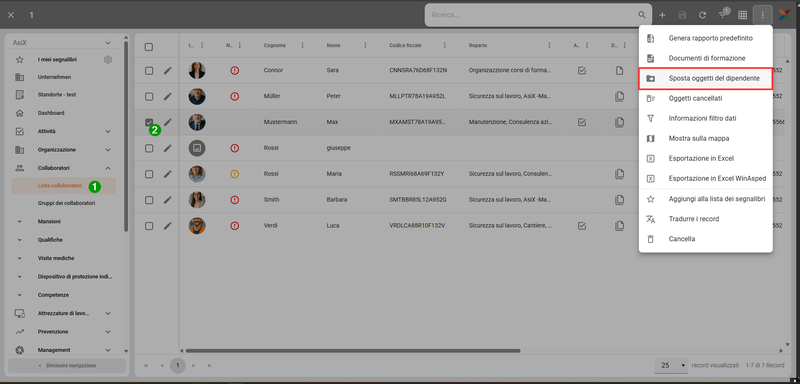Viewport: 800px width, 384px height.
Task: Click red warning icon for Sara Connor
Action: click(x=234, y=71)
